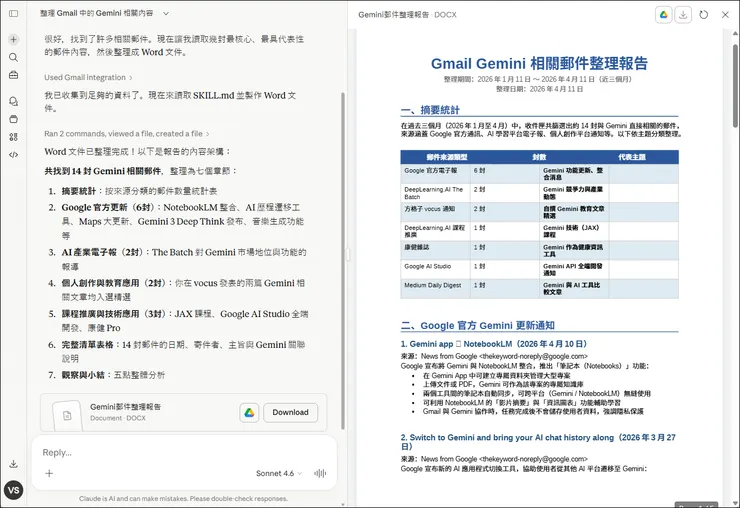Open the code icon in sidebar
The image size is (740, 508).
[x=14, y=154]
